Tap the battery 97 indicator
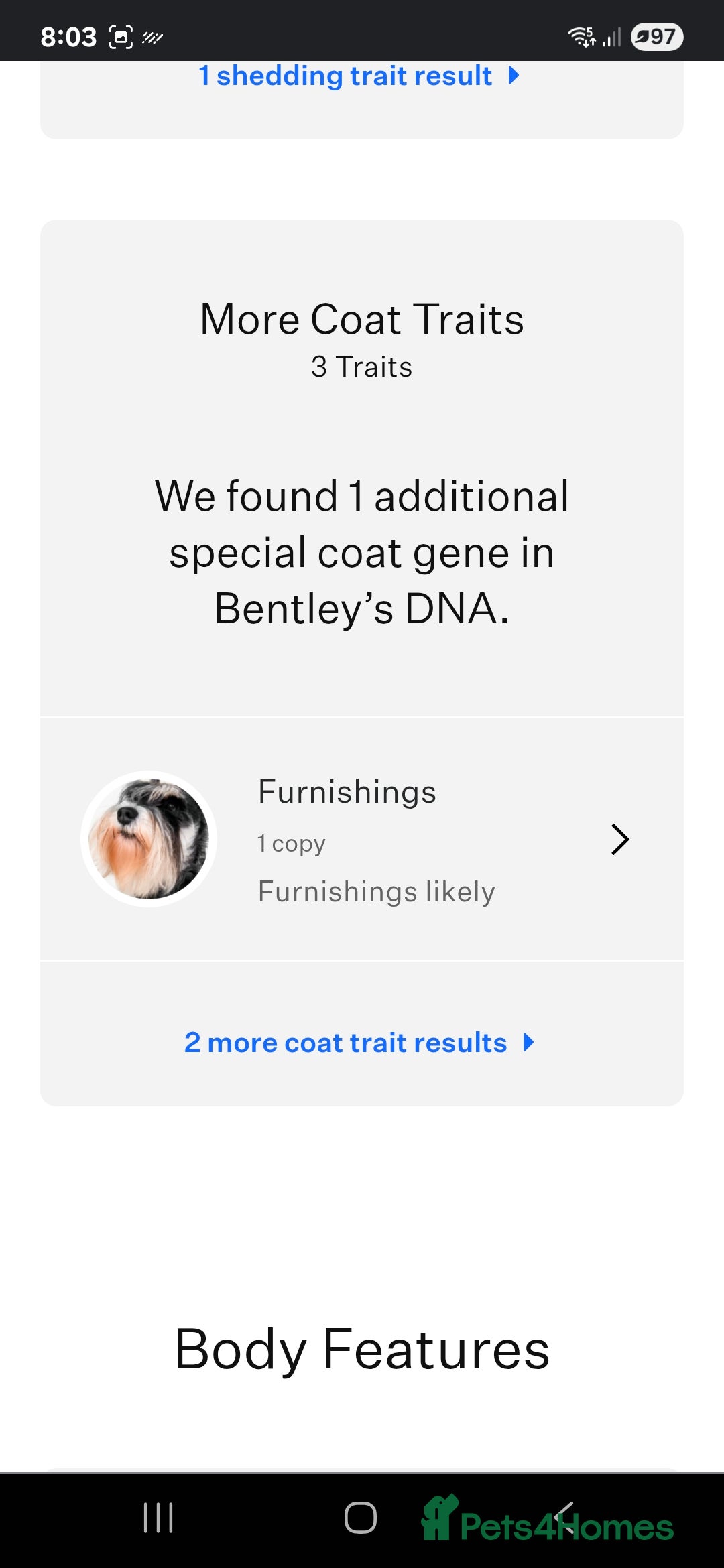This screenshot has height=1568, width=724. click(x=657, y=36)
